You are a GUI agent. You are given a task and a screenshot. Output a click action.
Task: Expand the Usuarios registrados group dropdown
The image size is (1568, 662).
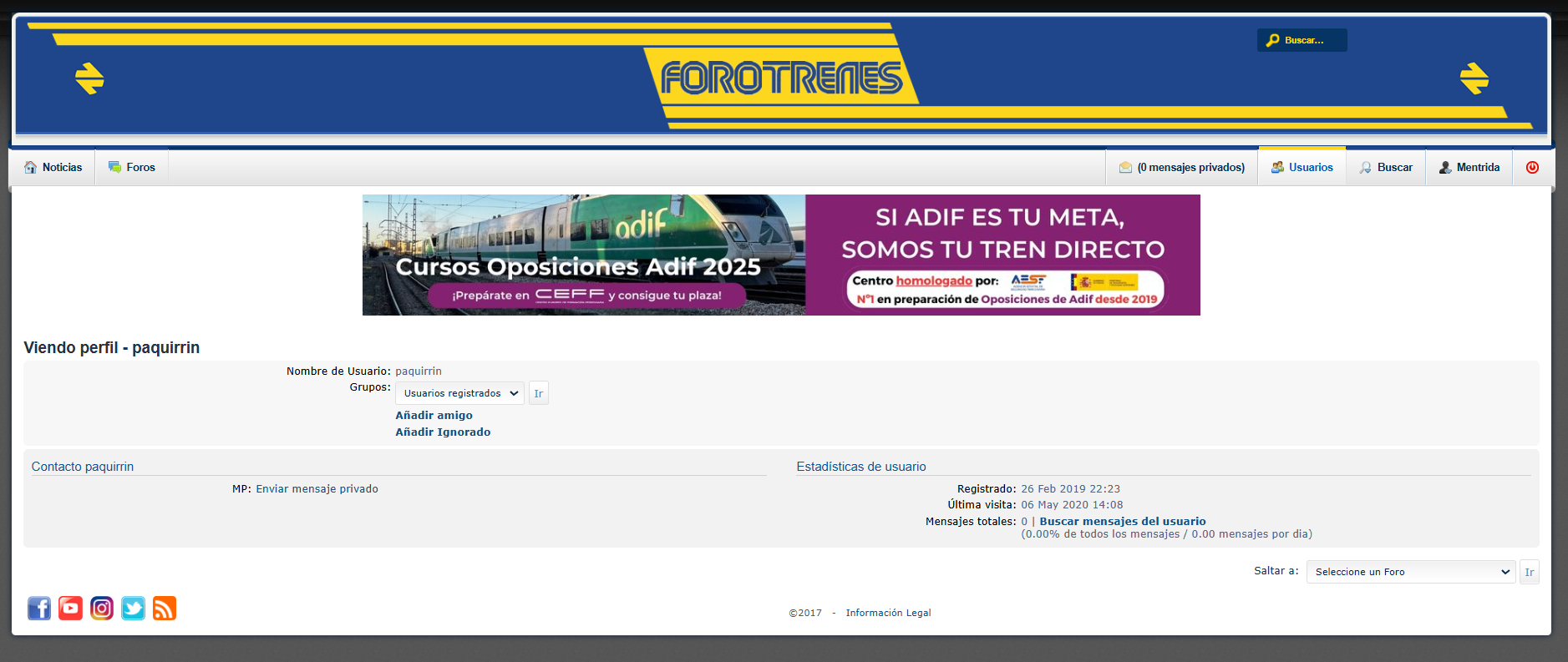[459, 393]
